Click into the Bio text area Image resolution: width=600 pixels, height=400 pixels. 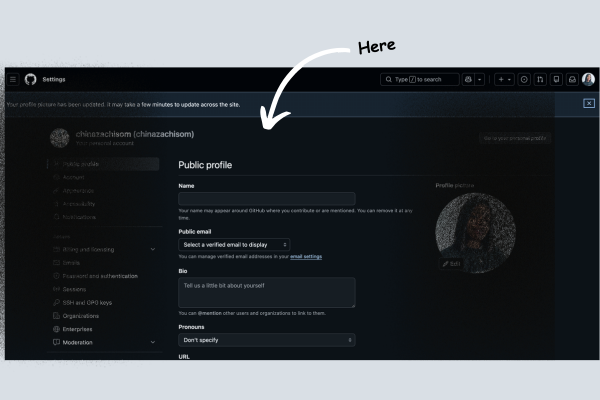pyautogui.click(x=267, y=292)
